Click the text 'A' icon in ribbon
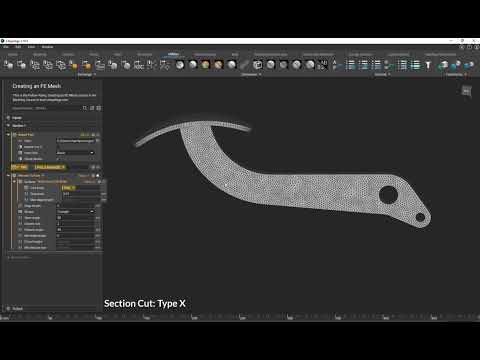This screenshot has width=480, height=360. pyautogui.click(x=335, y=65)
